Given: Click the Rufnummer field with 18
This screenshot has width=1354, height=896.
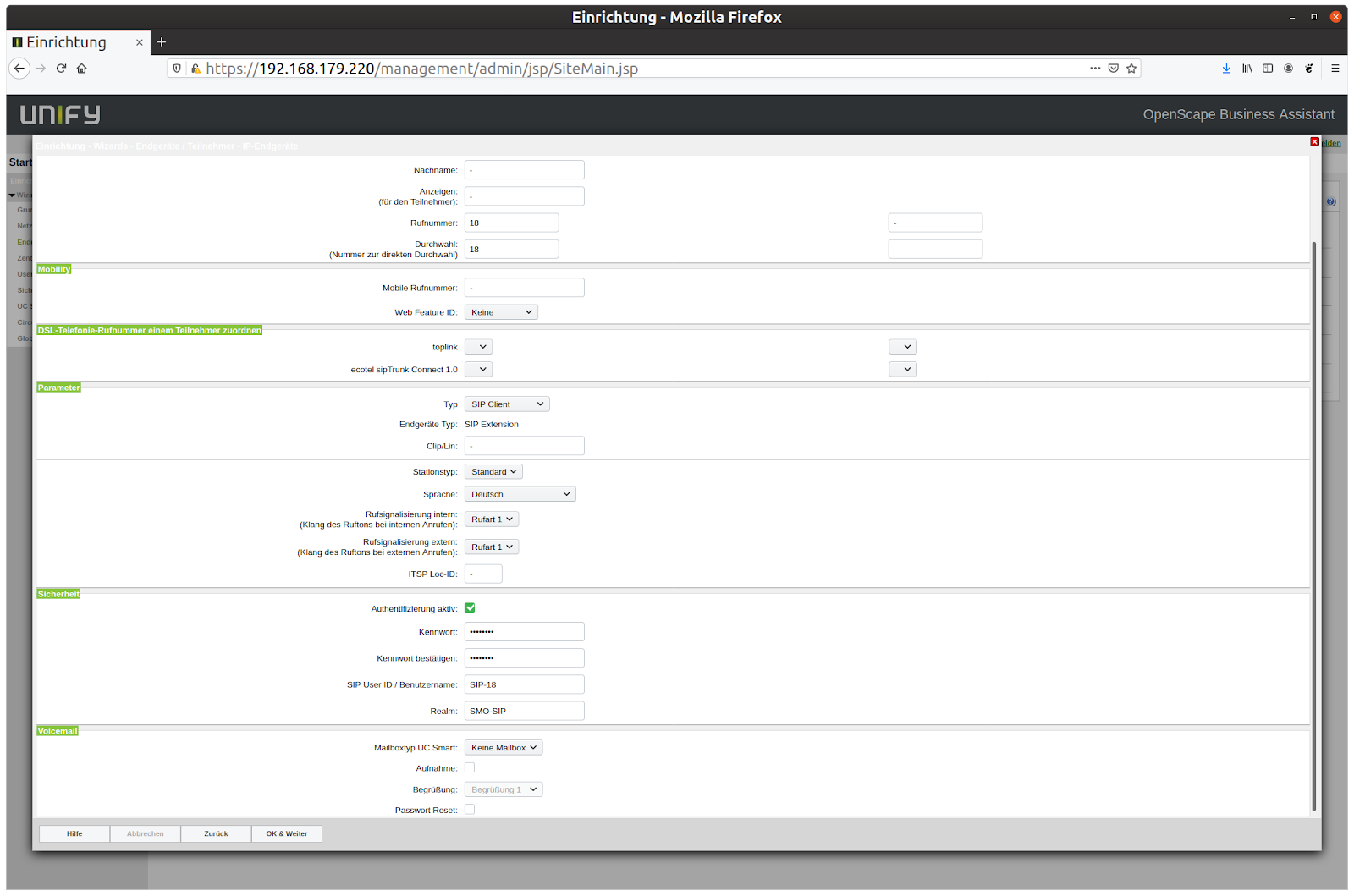Looking at the screenshot, I should pyautogui.click(x=512, y=223).
